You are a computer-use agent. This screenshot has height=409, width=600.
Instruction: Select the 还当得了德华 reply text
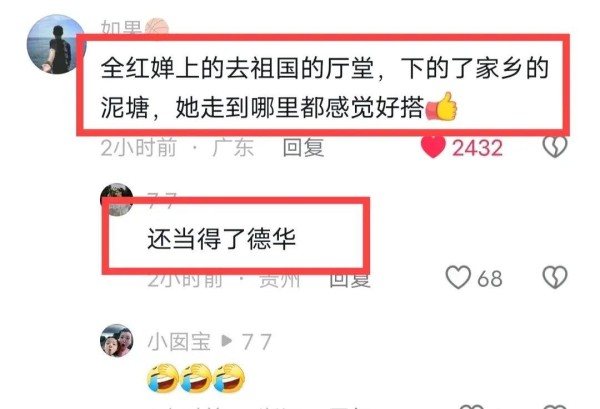pos(222,239)
